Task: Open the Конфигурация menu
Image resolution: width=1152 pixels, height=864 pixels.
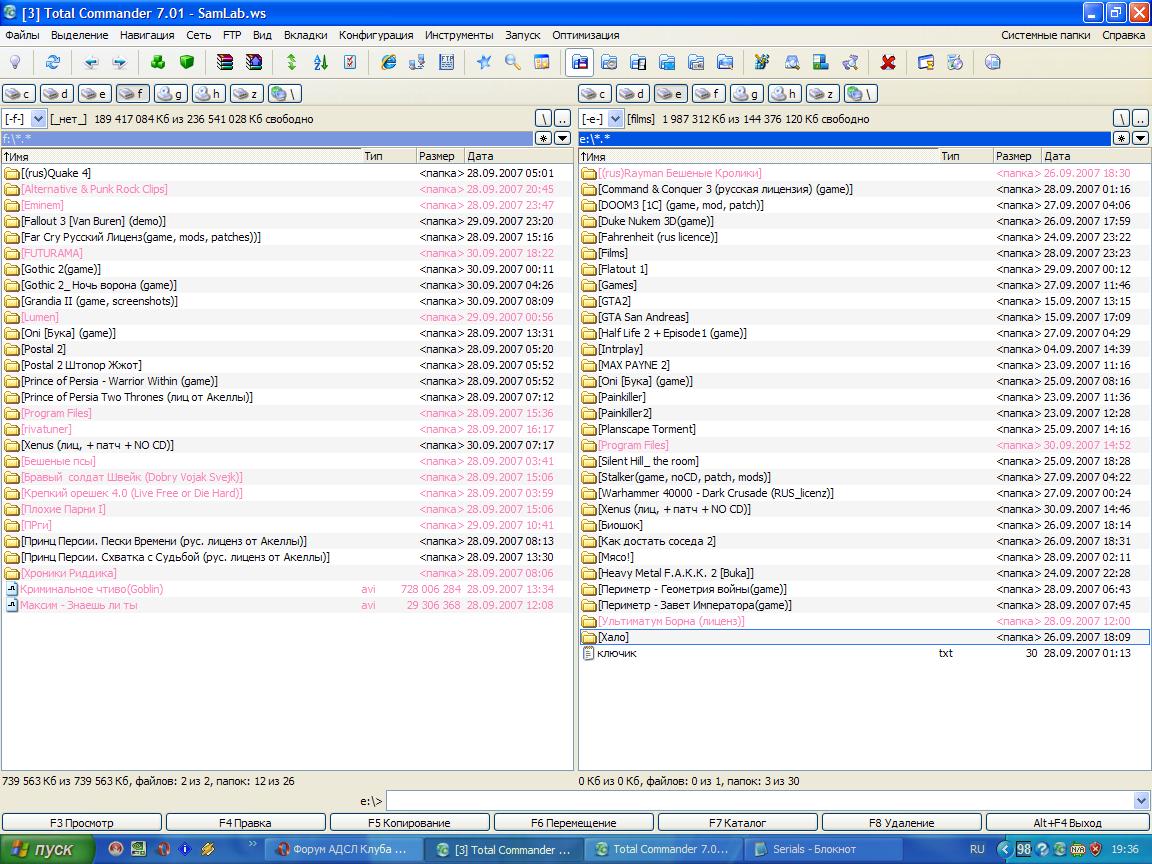Action: (x=375, y=35)
